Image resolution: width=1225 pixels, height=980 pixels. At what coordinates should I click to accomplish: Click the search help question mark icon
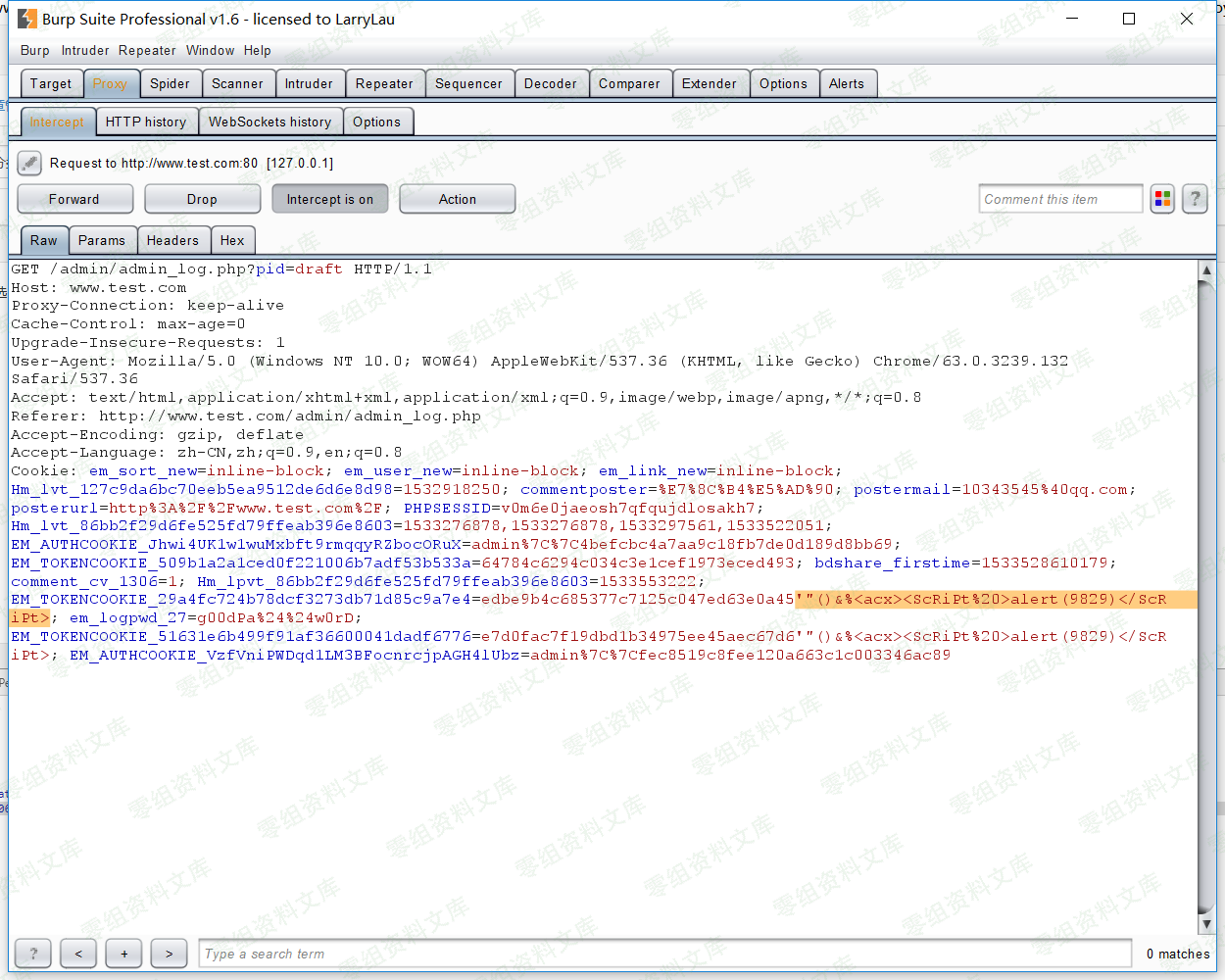[x=32, y=953]
